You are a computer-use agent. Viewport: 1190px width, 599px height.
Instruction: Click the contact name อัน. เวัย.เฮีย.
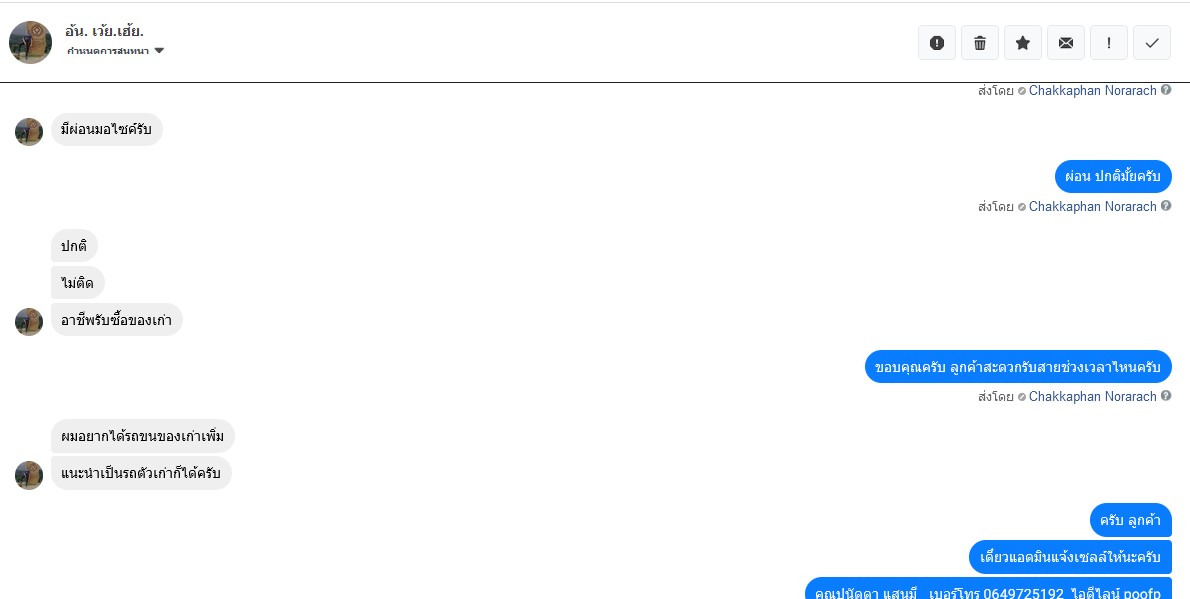105,31
